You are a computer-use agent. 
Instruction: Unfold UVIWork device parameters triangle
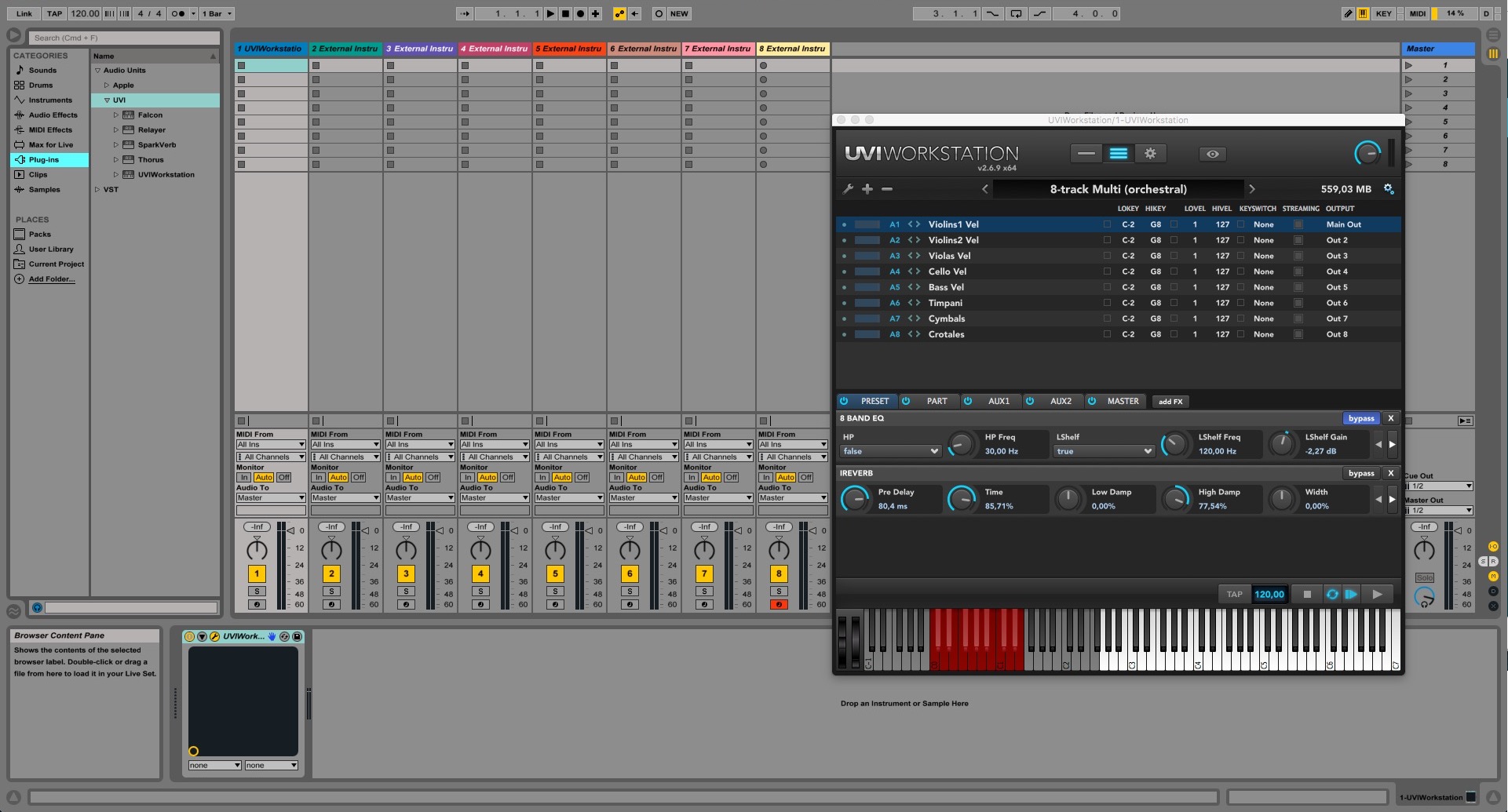(202, 636)
